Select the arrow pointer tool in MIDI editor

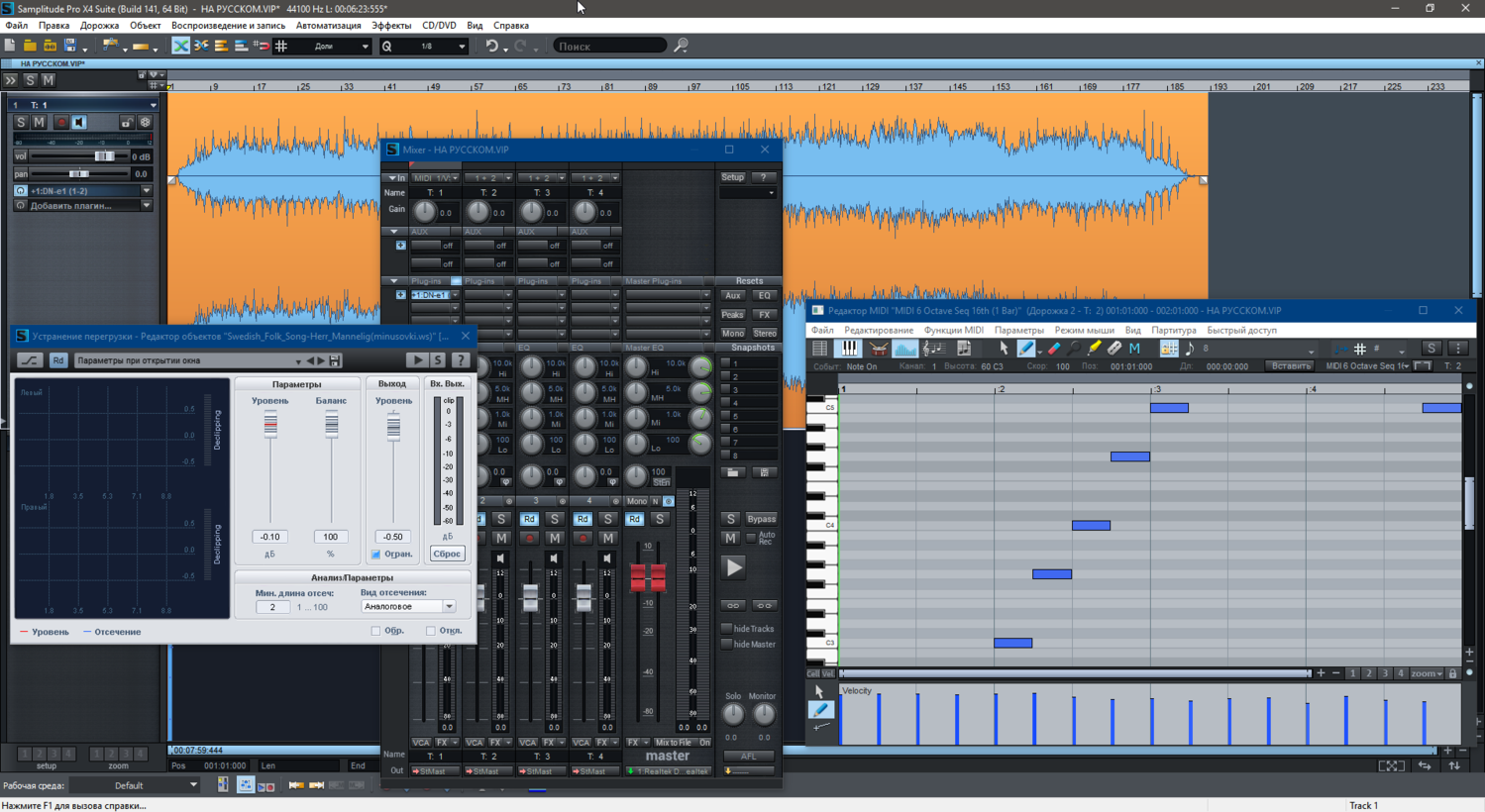[x=1004, y=349]
